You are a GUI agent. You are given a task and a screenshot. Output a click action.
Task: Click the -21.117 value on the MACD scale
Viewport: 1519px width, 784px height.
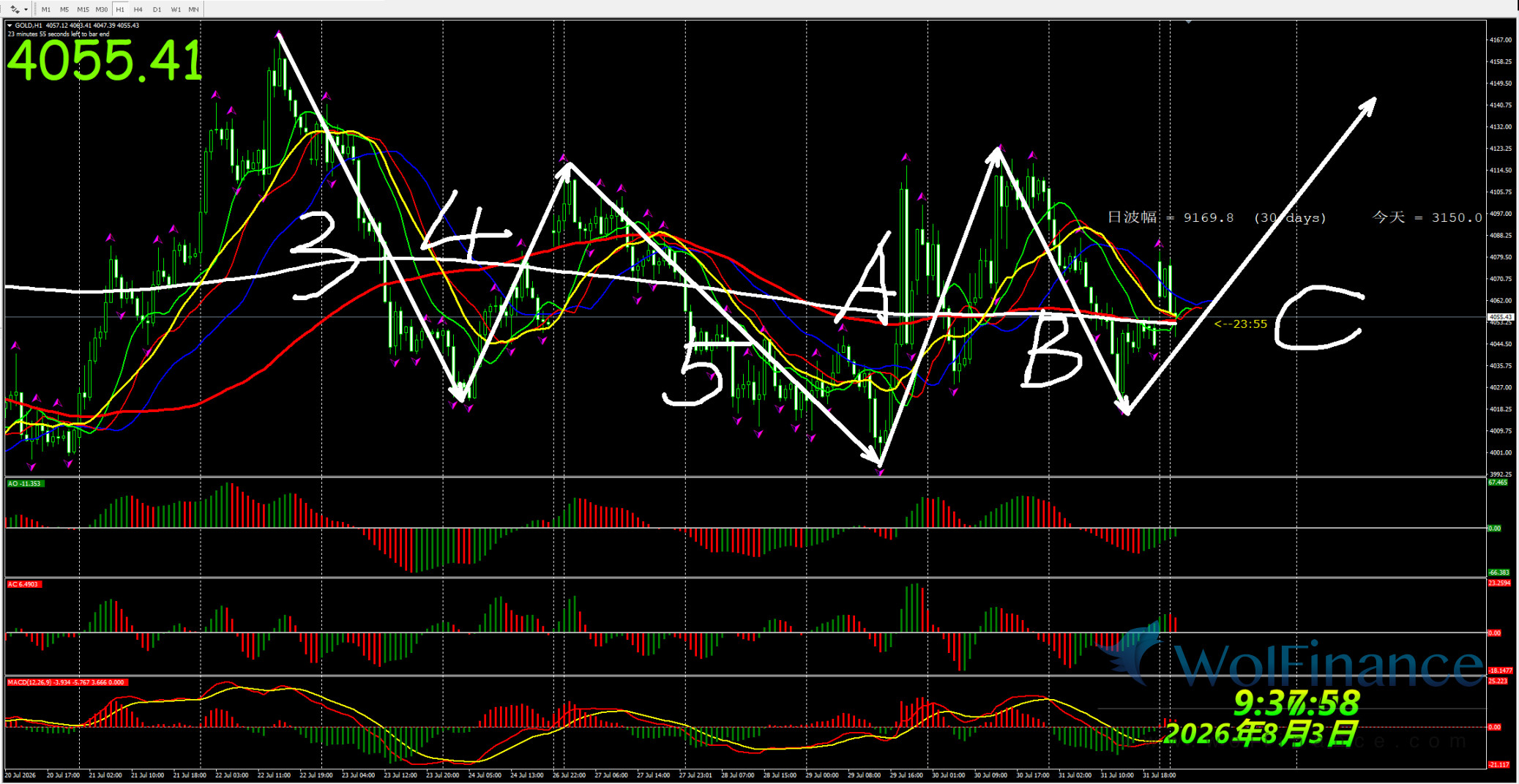click(x=1499, y=764)
